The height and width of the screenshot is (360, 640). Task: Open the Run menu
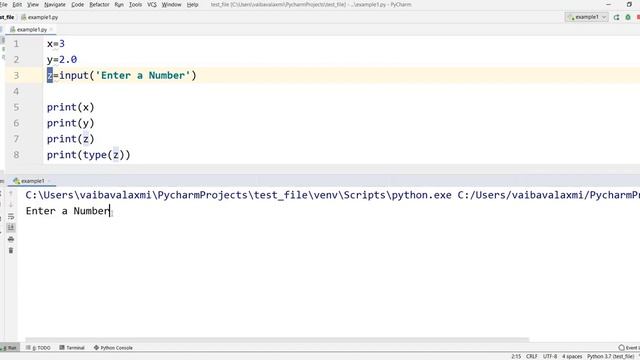click(119, 4)
